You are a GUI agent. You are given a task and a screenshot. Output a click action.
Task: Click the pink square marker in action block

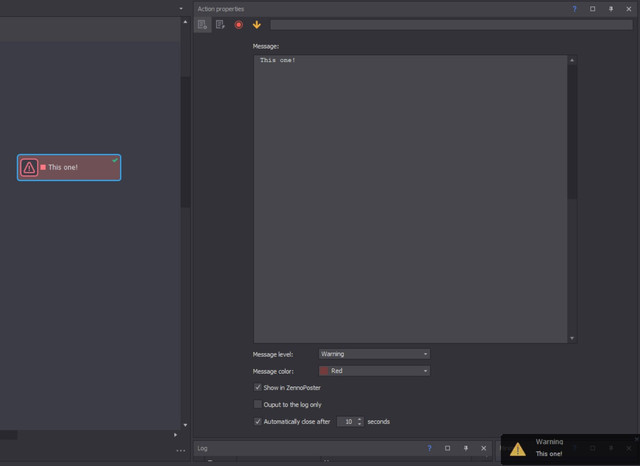43,167
